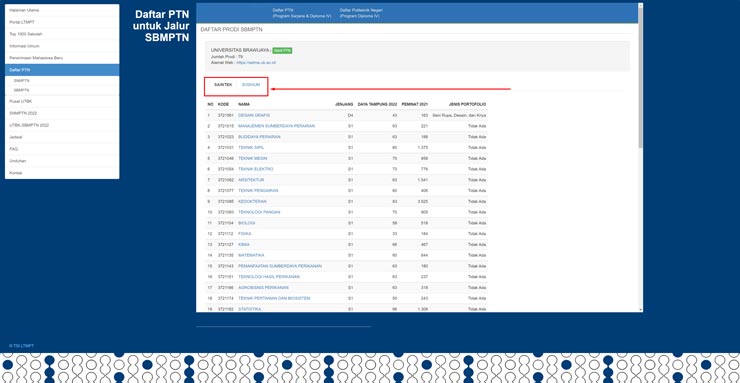Viewport: 740px width, 383px height.
Task: Open the Alamat Web selma link
Action: point(256,62)
